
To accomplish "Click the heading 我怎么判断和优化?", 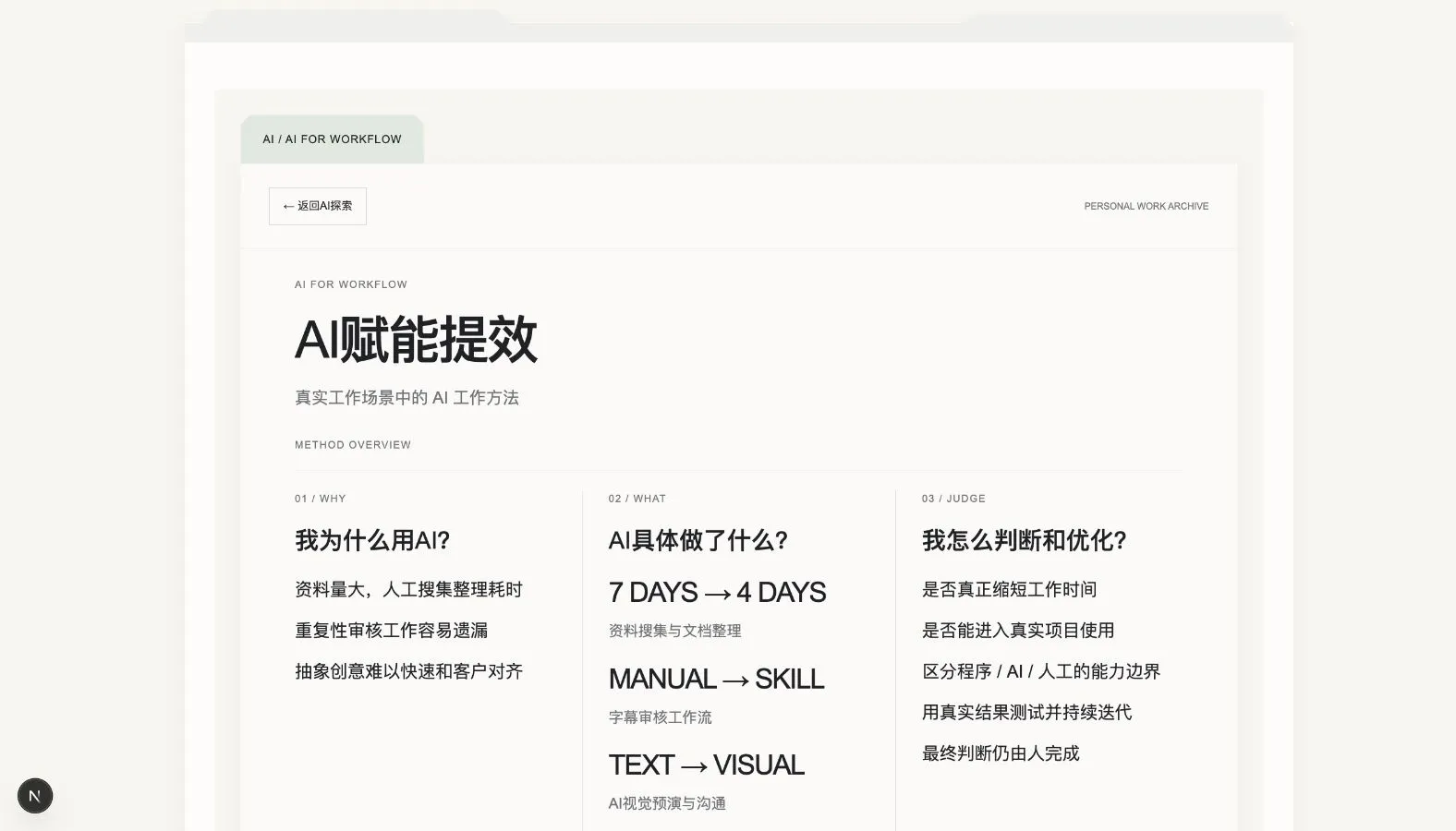I will (x=1024, y=540).
